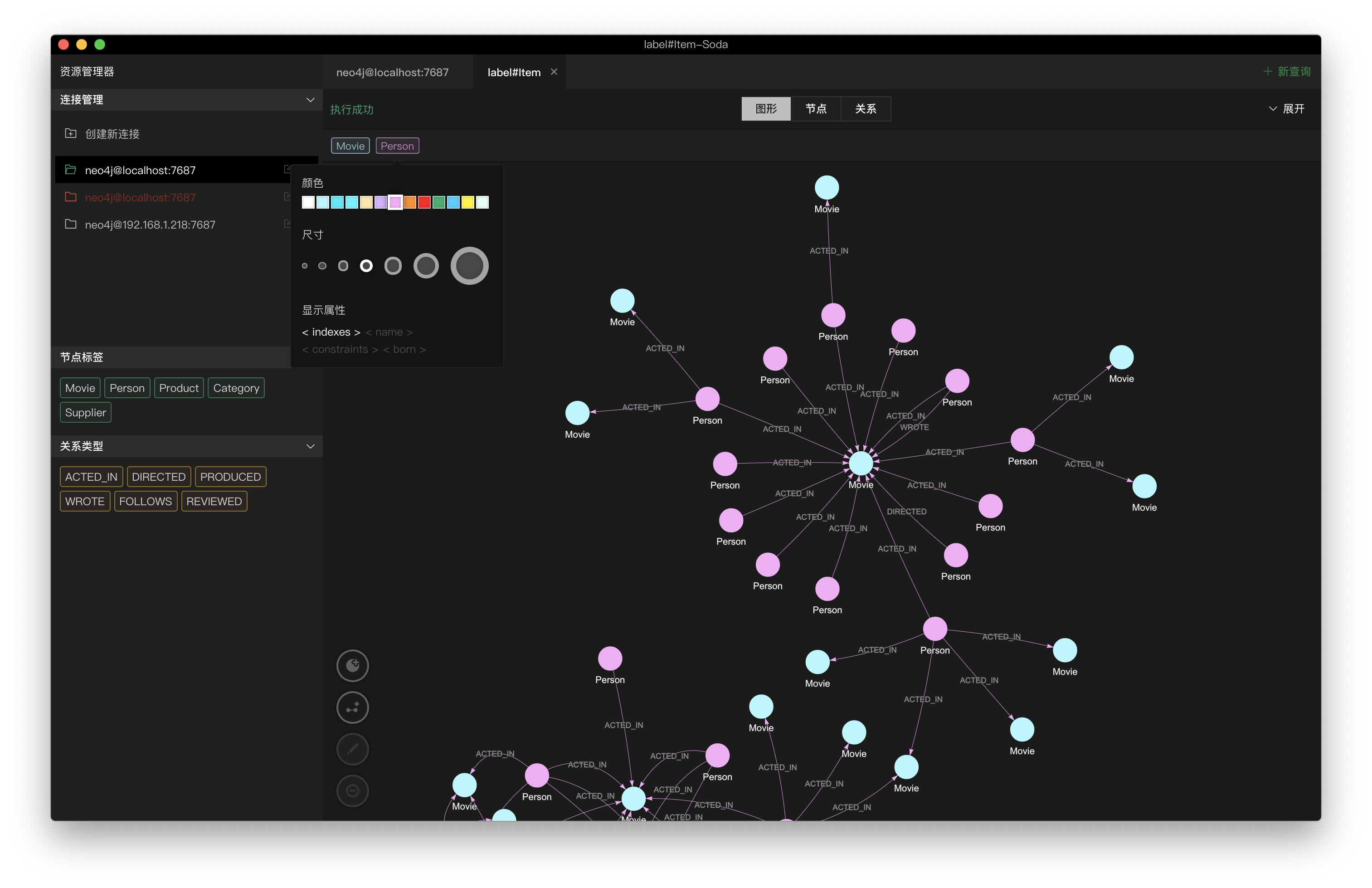Expand the 展开 dropdown at top right
Image resolution: width=1372 pixels, height=888 pixels.
1287,109
